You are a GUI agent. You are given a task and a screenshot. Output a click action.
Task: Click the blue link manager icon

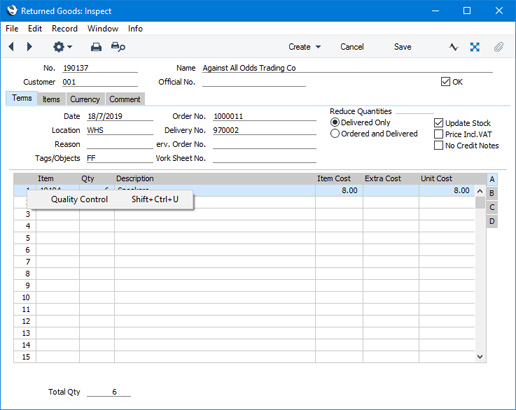[475, 47]
